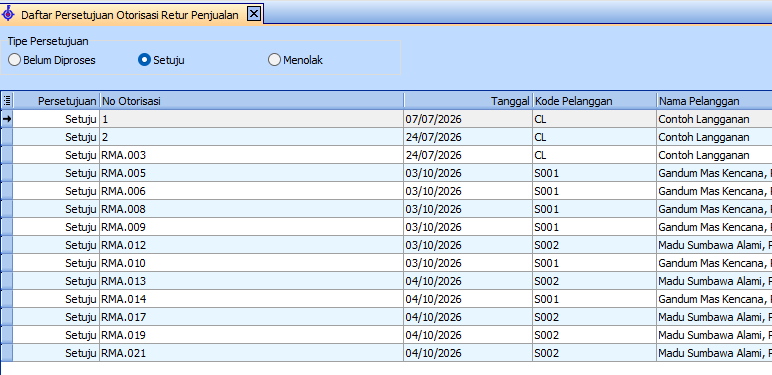Select the RMA.019 cell
The width and height of the screenshot is (772, 375).
pyautogui.click(x=252, y=335)
